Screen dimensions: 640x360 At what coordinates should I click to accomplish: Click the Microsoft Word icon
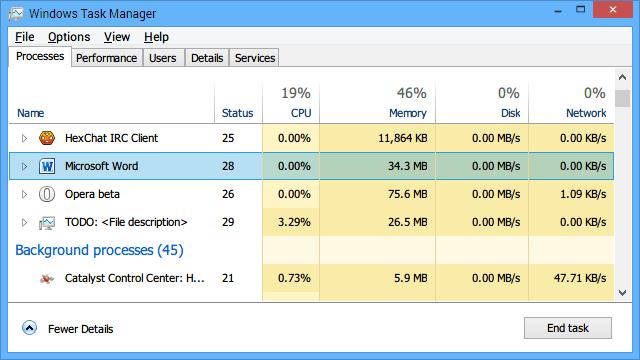(47, 166)
